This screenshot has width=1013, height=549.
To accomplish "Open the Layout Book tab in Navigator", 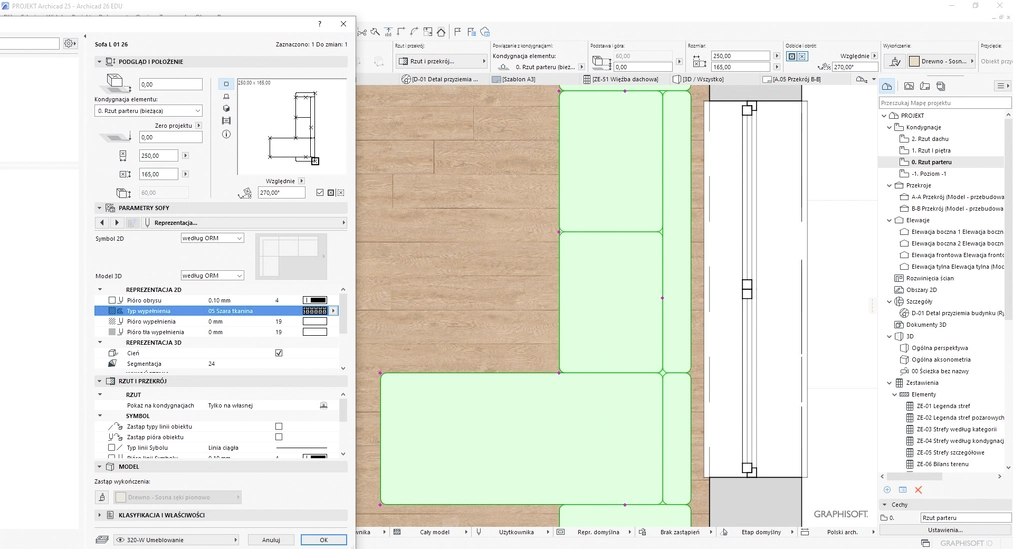I will coord(925,86).
